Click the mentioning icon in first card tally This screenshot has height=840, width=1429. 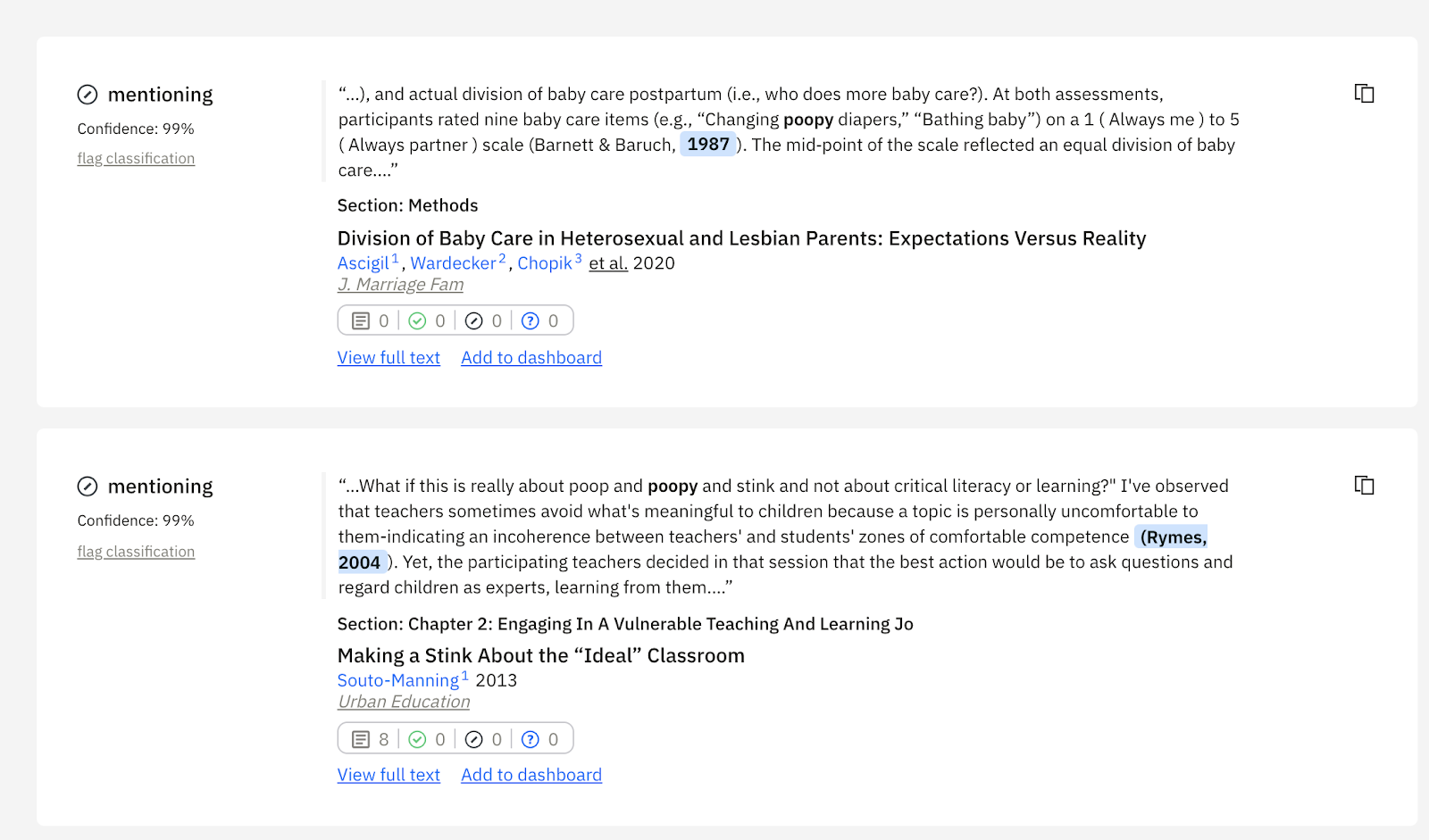[474, 321]
